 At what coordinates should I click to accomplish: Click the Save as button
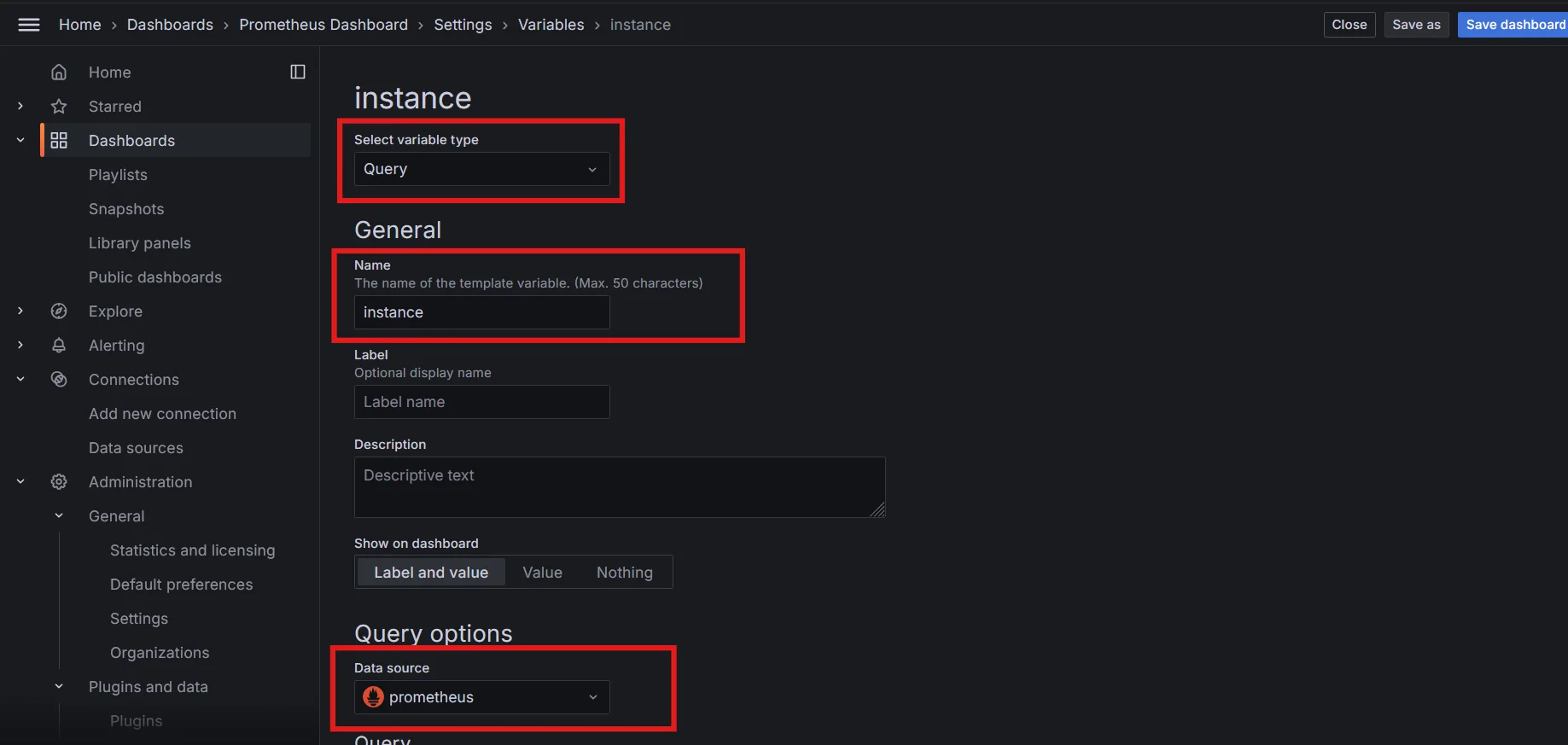[x=1416, y=25]
